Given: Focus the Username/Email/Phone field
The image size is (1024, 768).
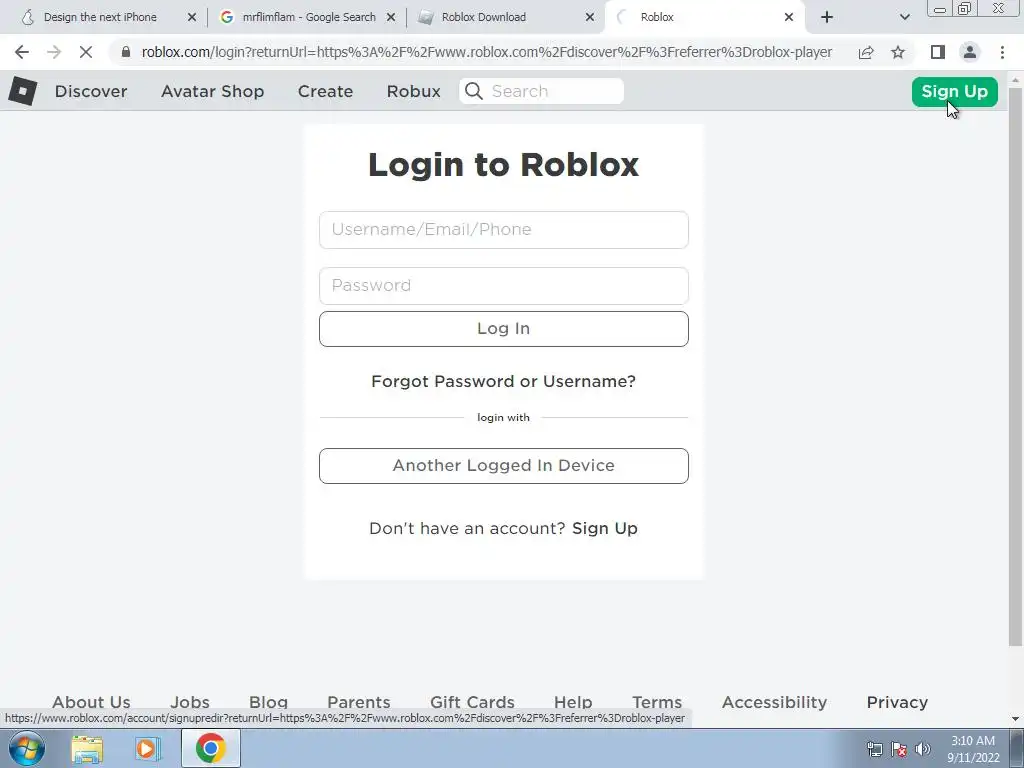Looking at the screenshot, I should click(504, 230).
